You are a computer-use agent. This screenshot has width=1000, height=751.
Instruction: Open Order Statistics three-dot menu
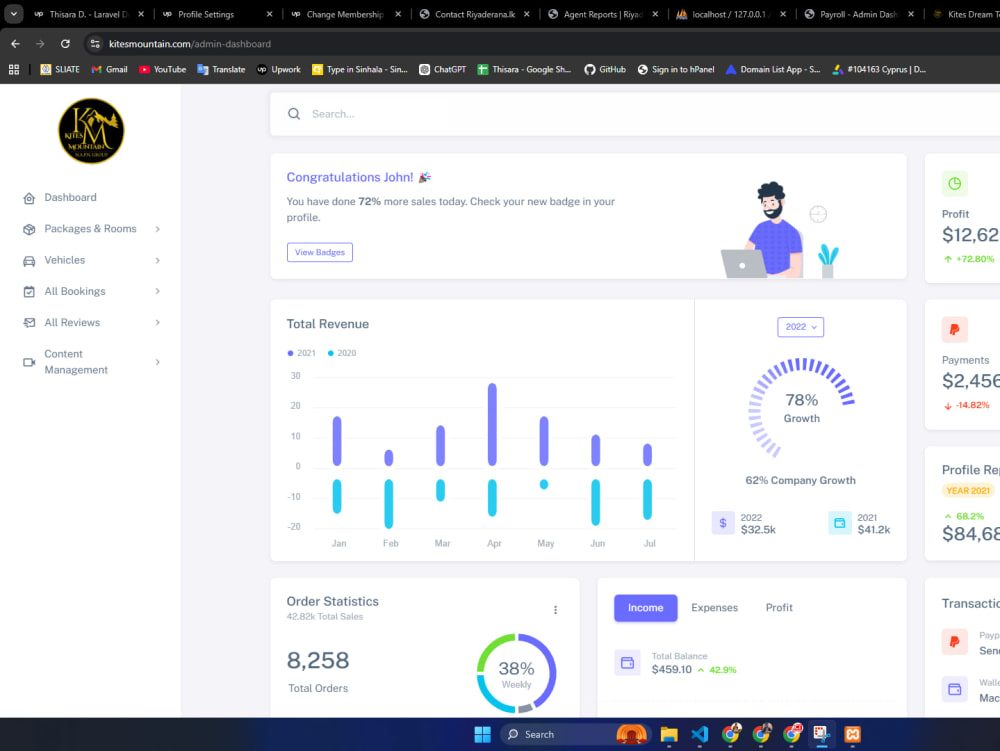point(555,610)
